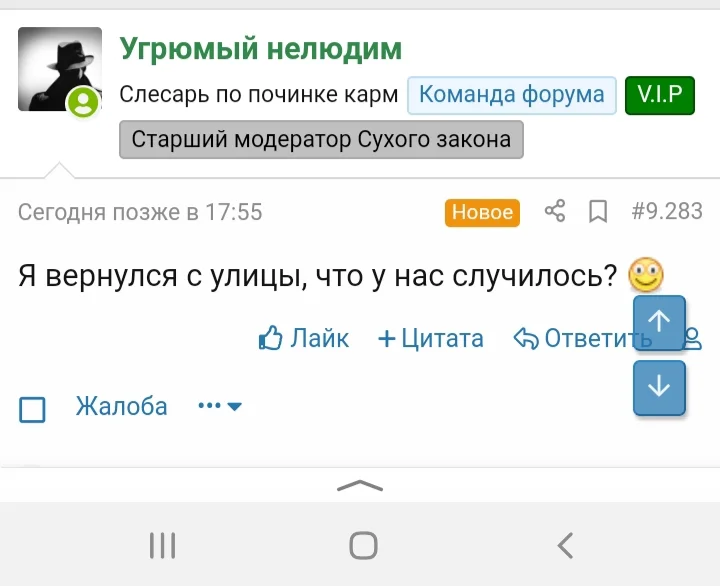720x586 pixels.
Task: Tap the Android home button
Action: pyautogui.click(x=363, y=545)
